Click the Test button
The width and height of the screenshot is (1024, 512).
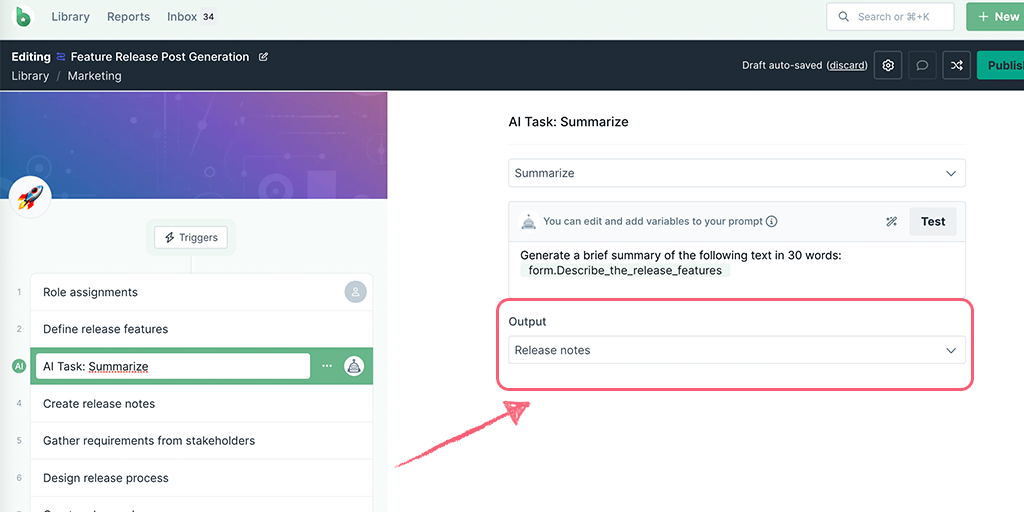[932, 222]
